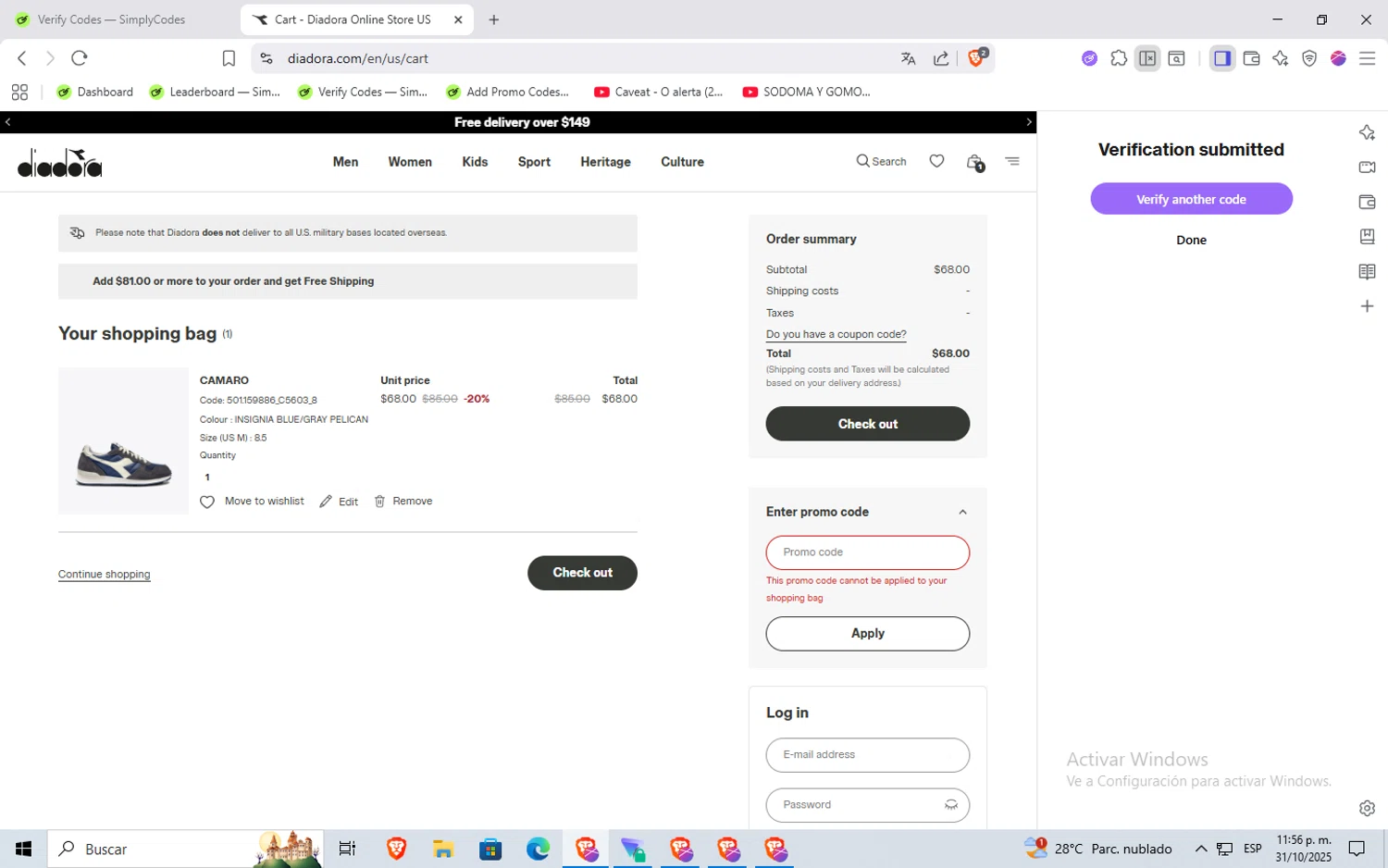Edit the CAMARO cart item

(x=339, y=502)
